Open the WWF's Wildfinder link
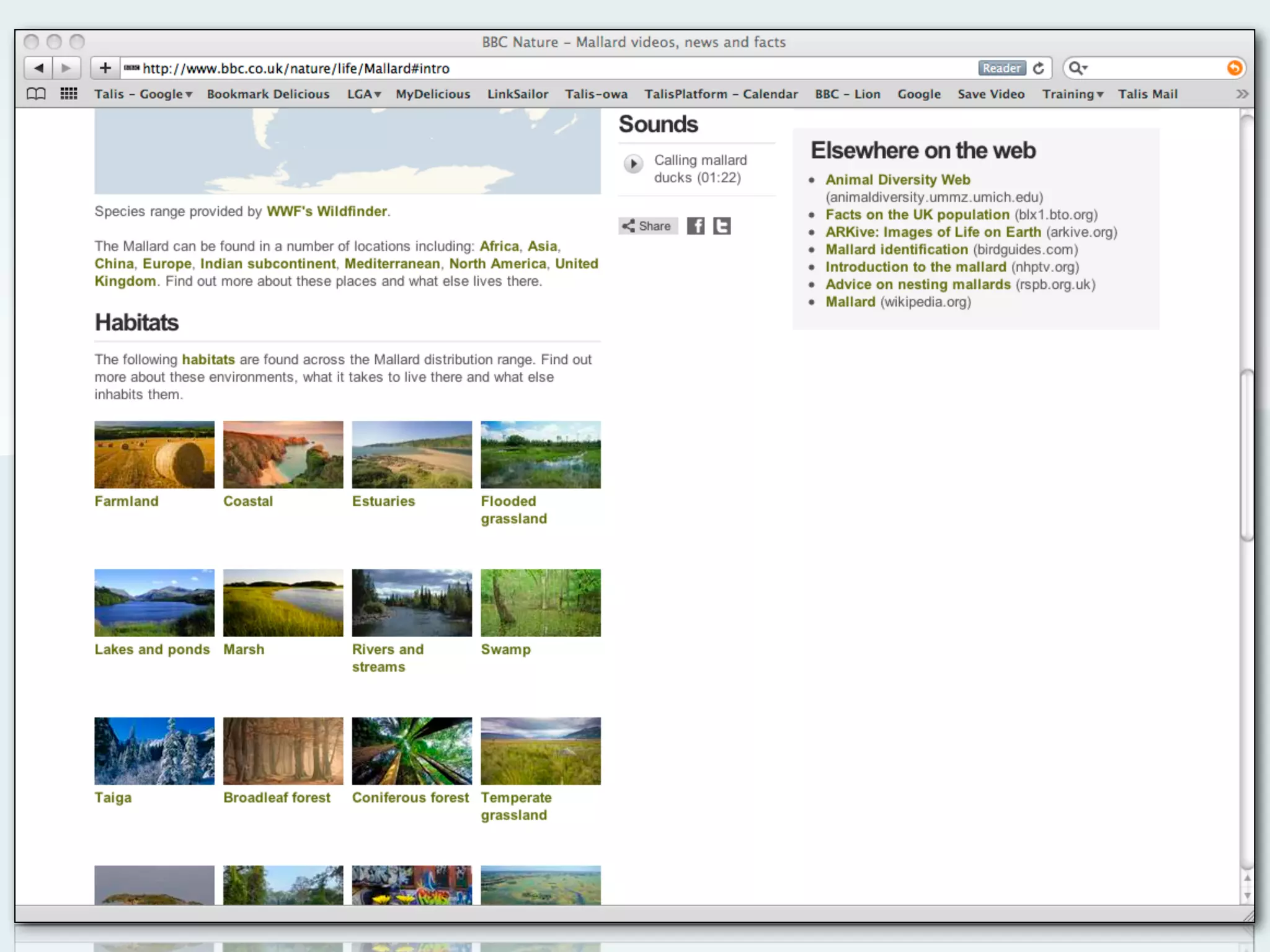 (x=327, y=211)
